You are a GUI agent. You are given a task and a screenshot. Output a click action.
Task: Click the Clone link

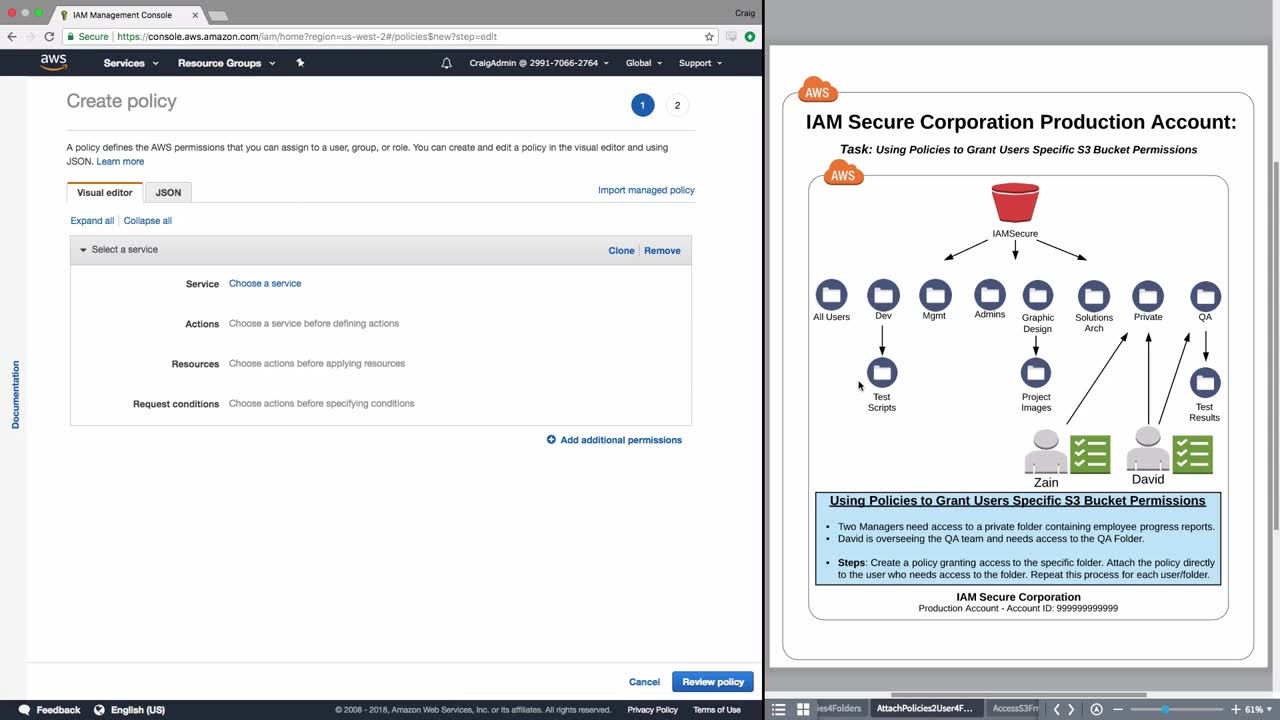pos(621,251)
